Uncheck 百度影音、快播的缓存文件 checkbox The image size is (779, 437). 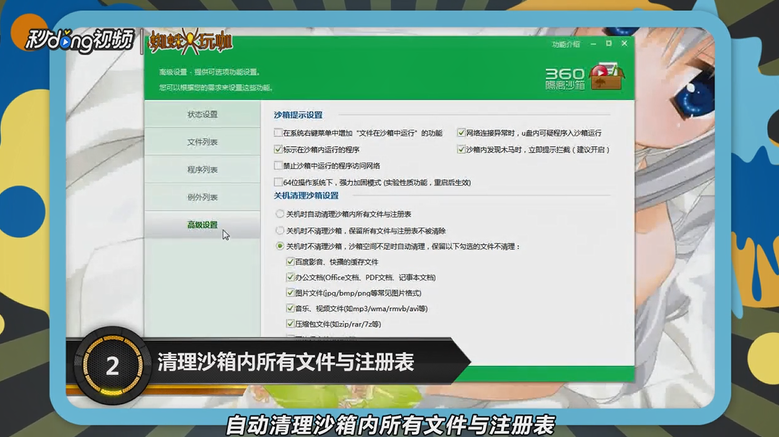coord(290,261)
